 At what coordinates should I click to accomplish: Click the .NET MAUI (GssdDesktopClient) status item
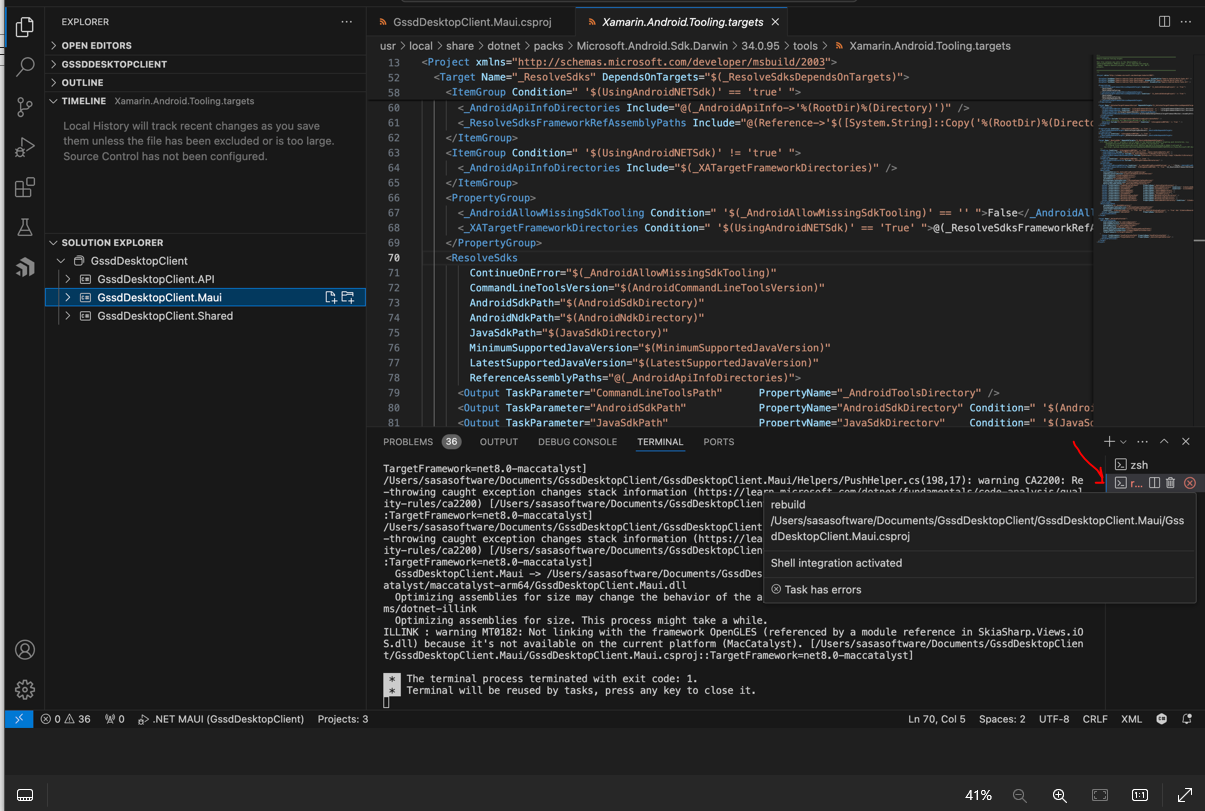[221, 719]
